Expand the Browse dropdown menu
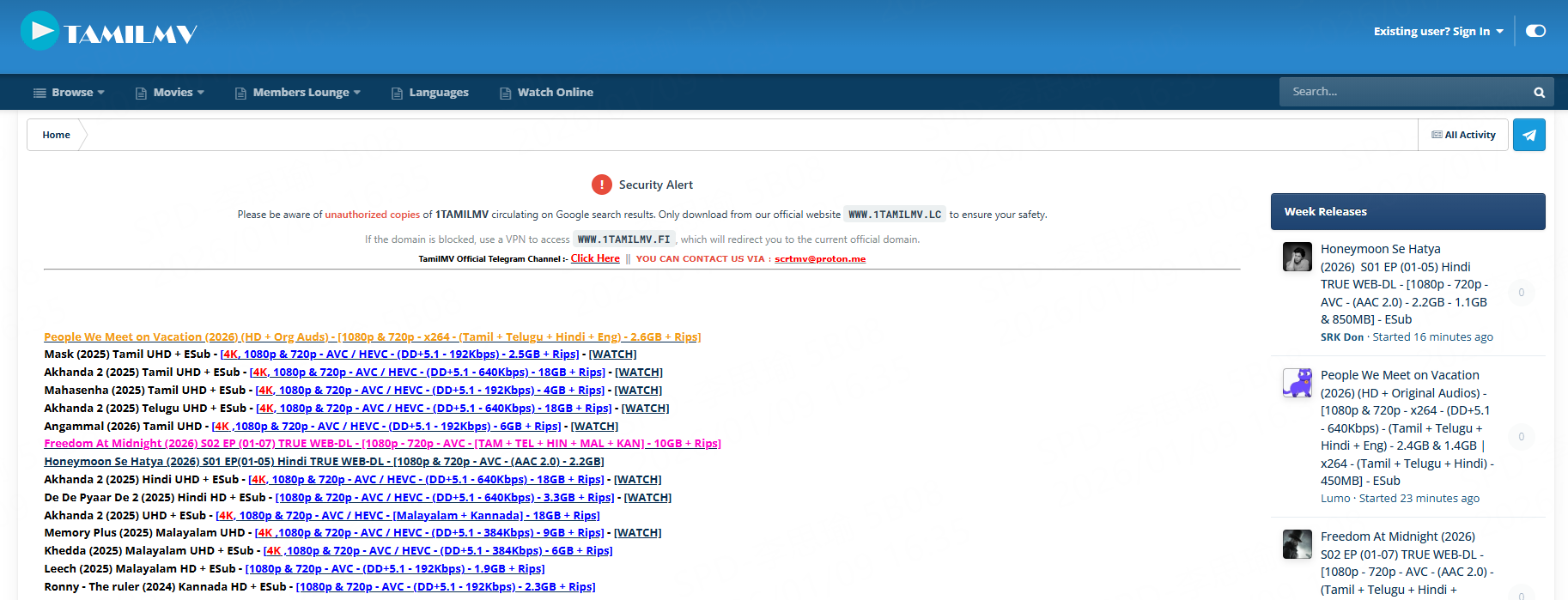The height and width of the screenshot is (600, 1568). click(x=69, y=93)
